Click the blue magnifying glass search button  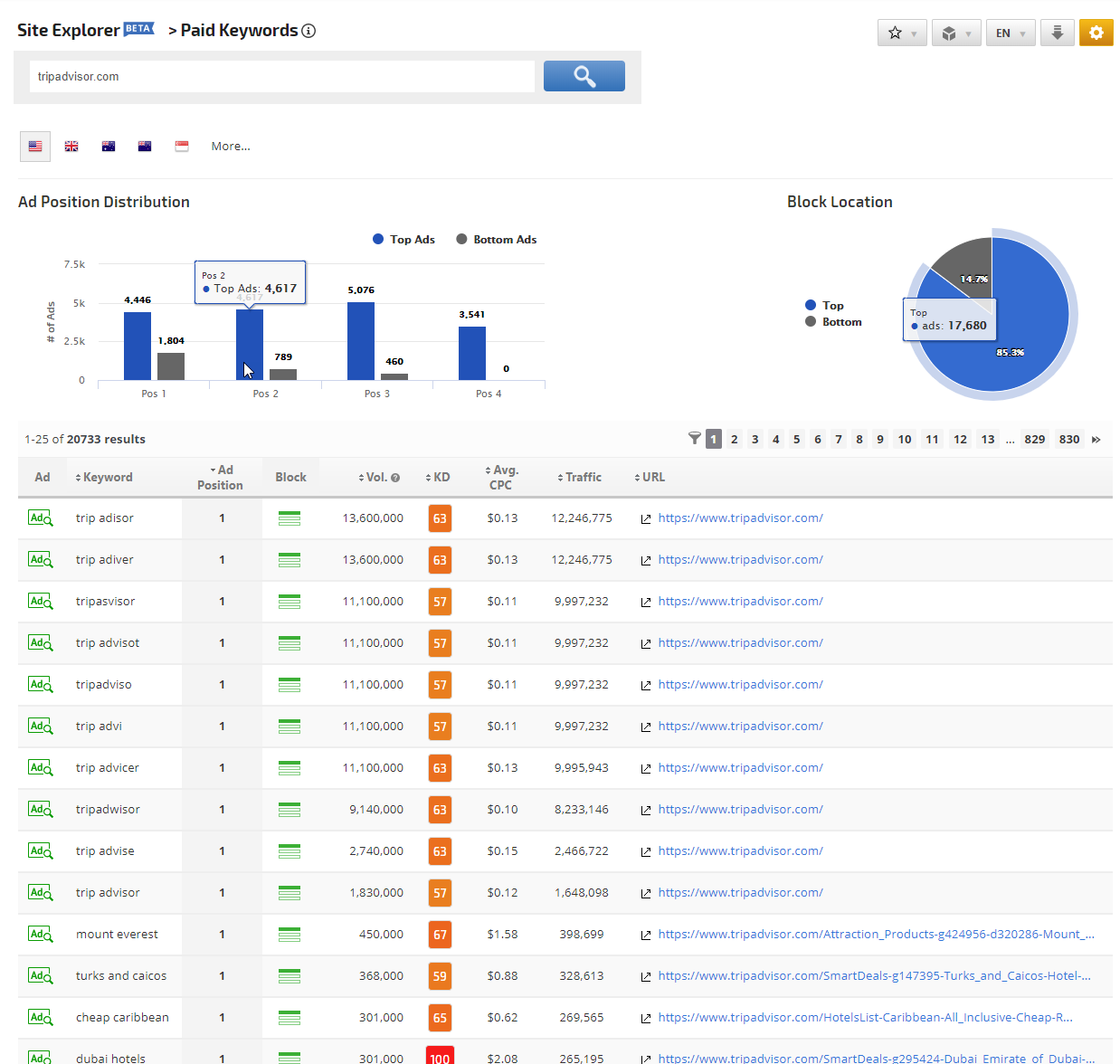(x=584, y=76)
